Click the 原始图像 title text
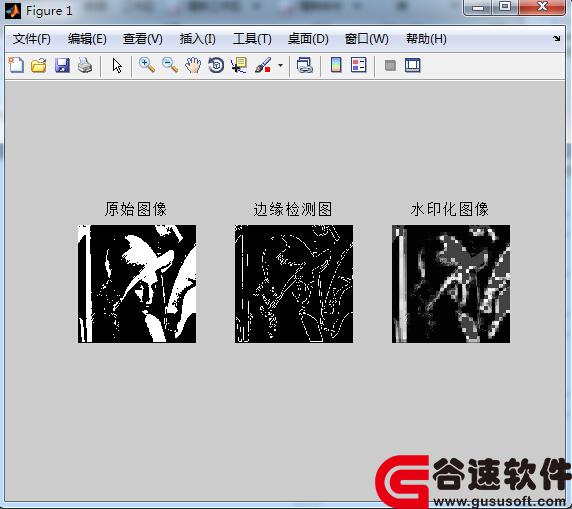Image resolution: width=572 pixels, height=509 pixels. click(x=136, y=209)
